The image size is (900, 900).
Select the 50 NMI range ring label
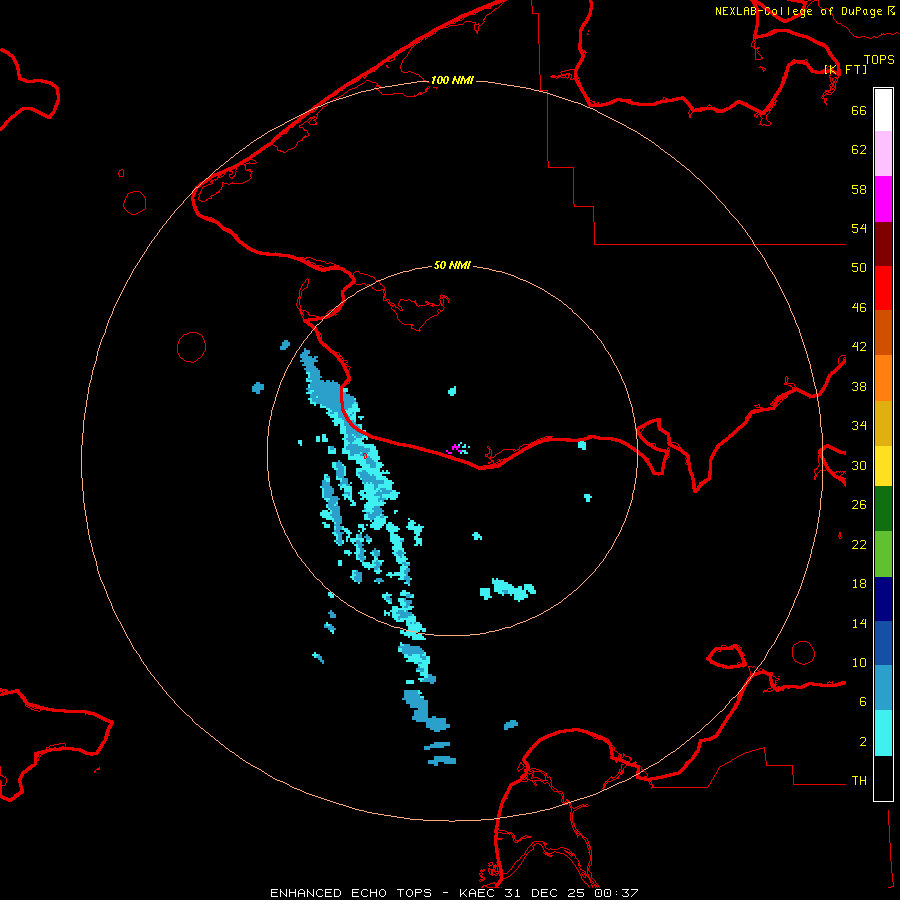[452, 265]
